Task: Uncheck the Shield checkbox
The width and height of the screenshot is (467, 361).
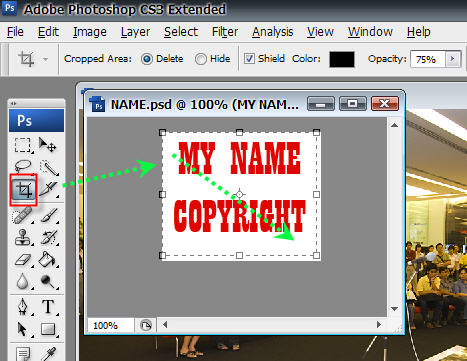Action: coord(249,59)
